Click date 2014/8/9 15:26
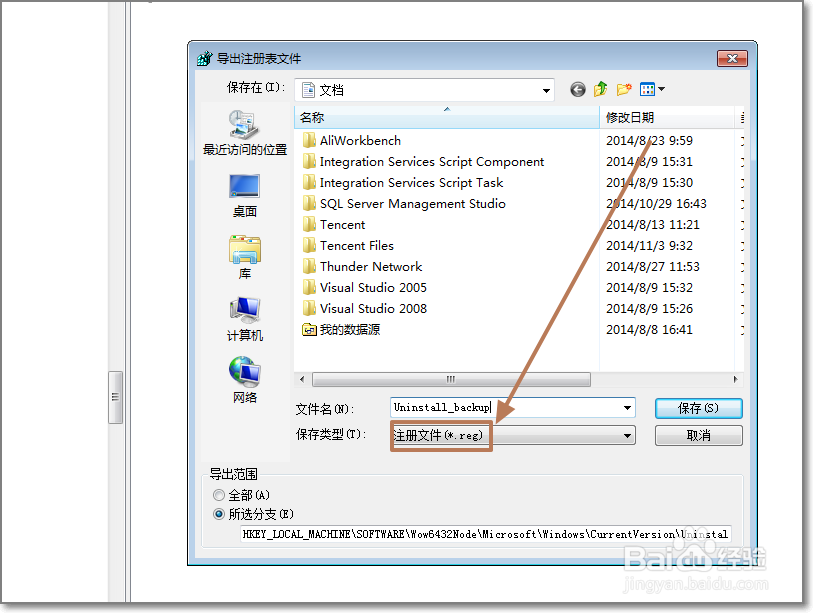The width and height of the screenshot is (813, 613). click(649, 309)
